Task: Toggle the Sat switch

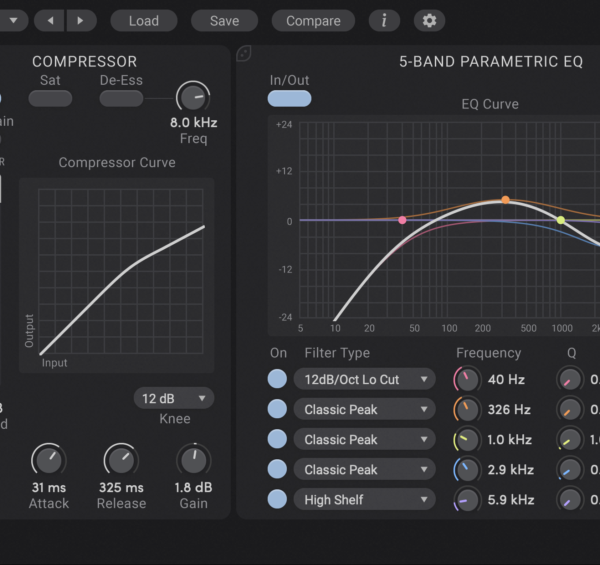Action: click(50, 98)
